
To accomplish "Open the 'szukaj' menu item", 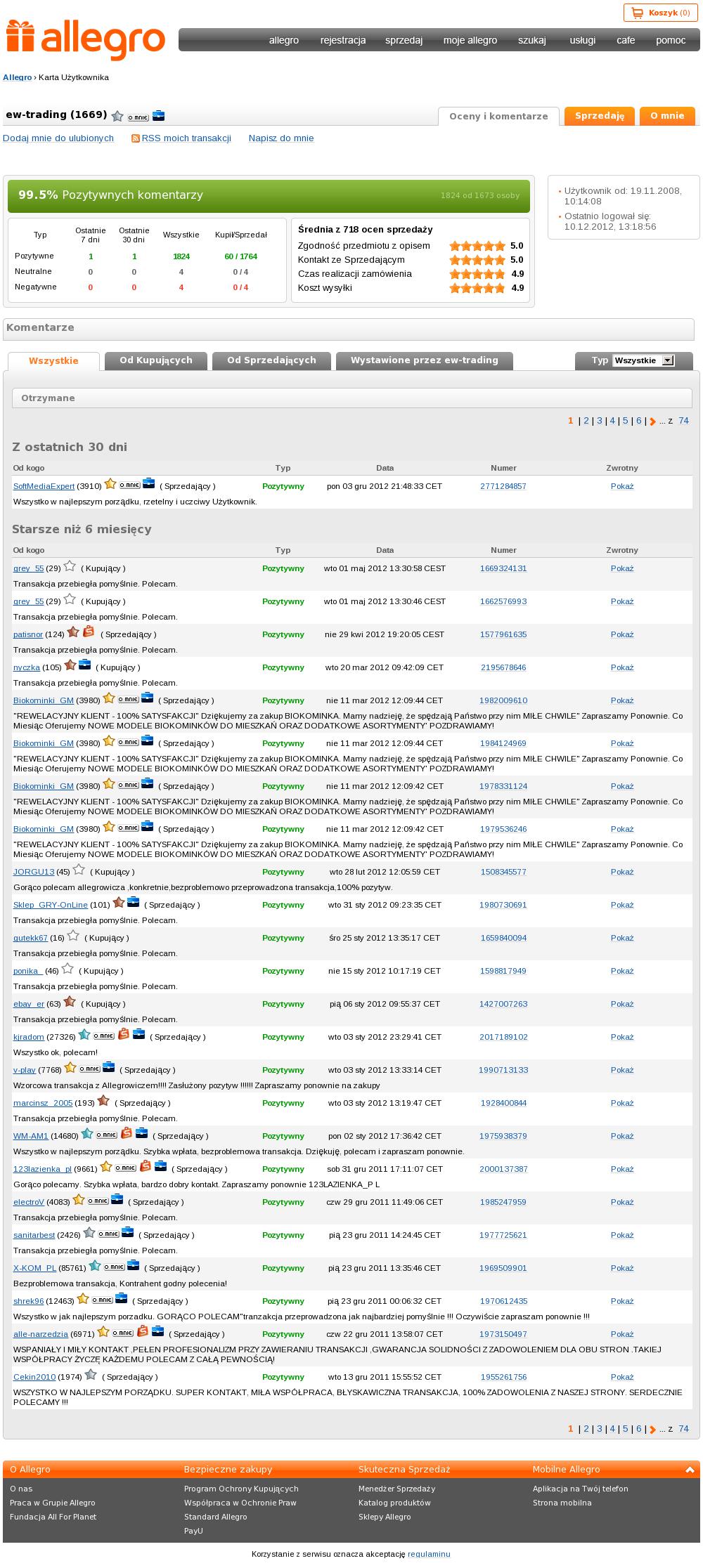I will pos(532,40).
